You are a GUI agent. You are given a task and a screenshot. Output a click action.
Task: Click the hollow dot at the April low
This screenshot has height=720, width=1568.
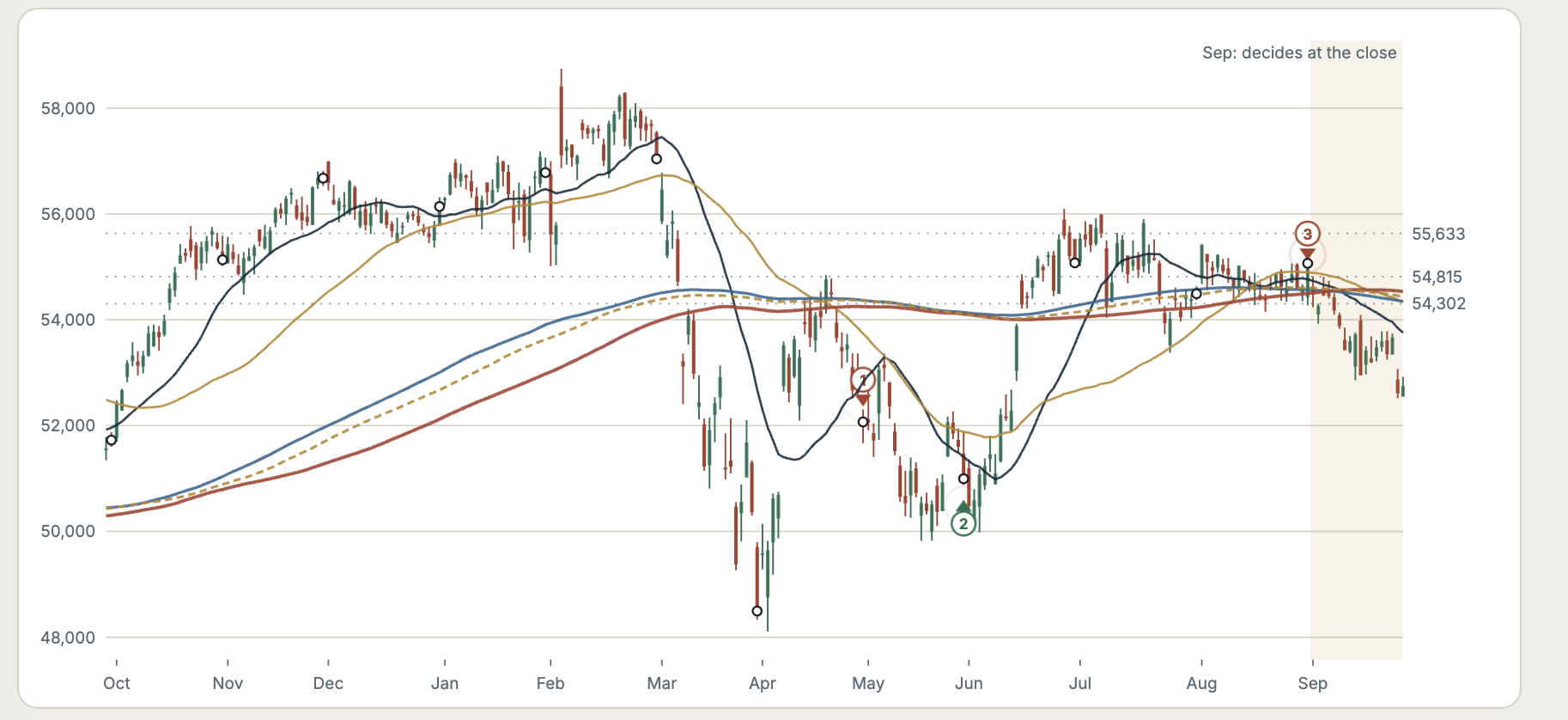pos(757,612)
